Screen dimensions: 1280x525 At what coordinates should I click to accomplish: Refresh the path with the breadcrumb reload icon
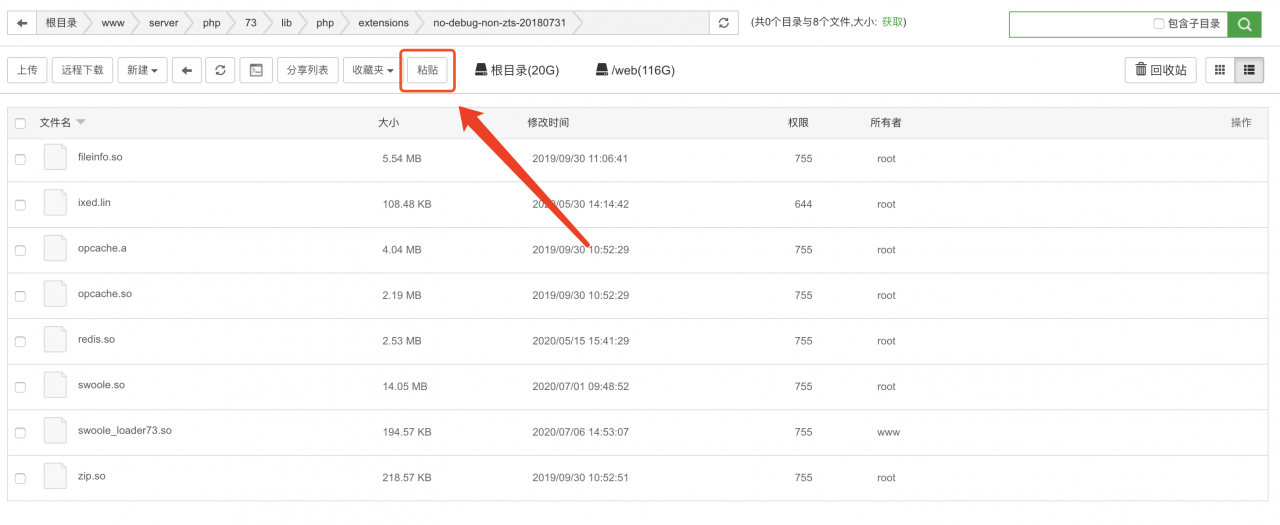(x=724, y=22)
